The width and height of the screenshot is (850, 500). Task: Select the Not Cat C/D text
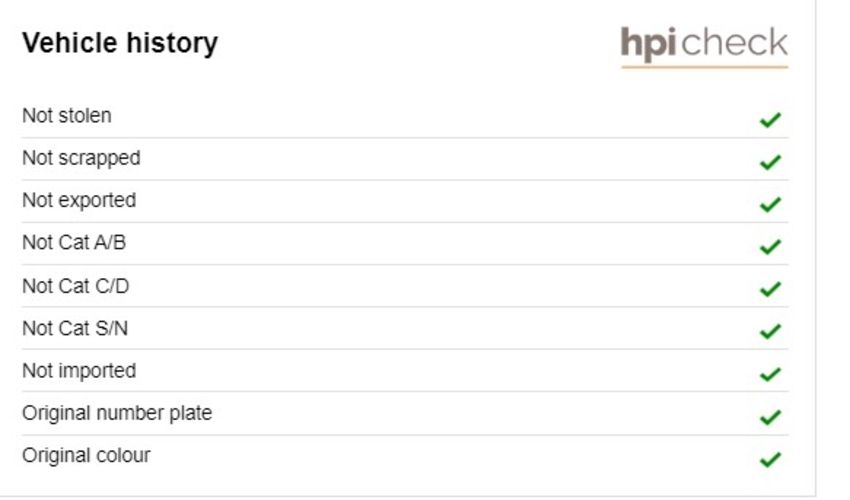[76, 286]
